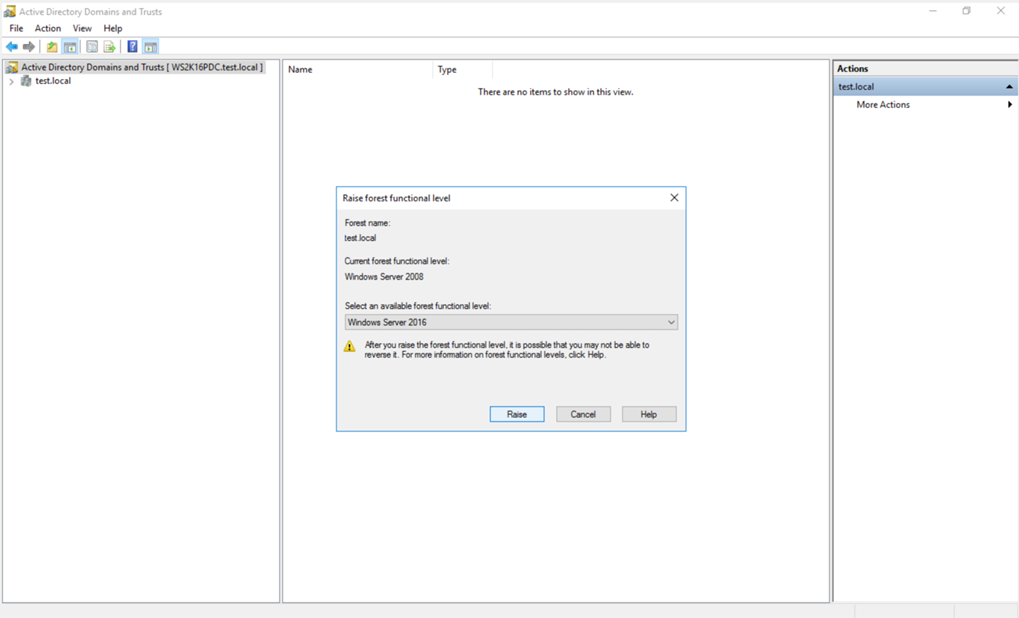Click the 'Select an available forest functional level:' label
This screenshot has width=1019, height=618.
(418, 305)
